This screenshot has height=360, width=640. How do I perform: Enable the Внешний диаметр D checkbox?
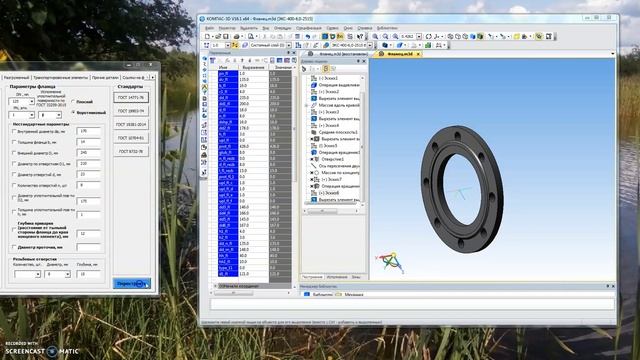(13, 153)
